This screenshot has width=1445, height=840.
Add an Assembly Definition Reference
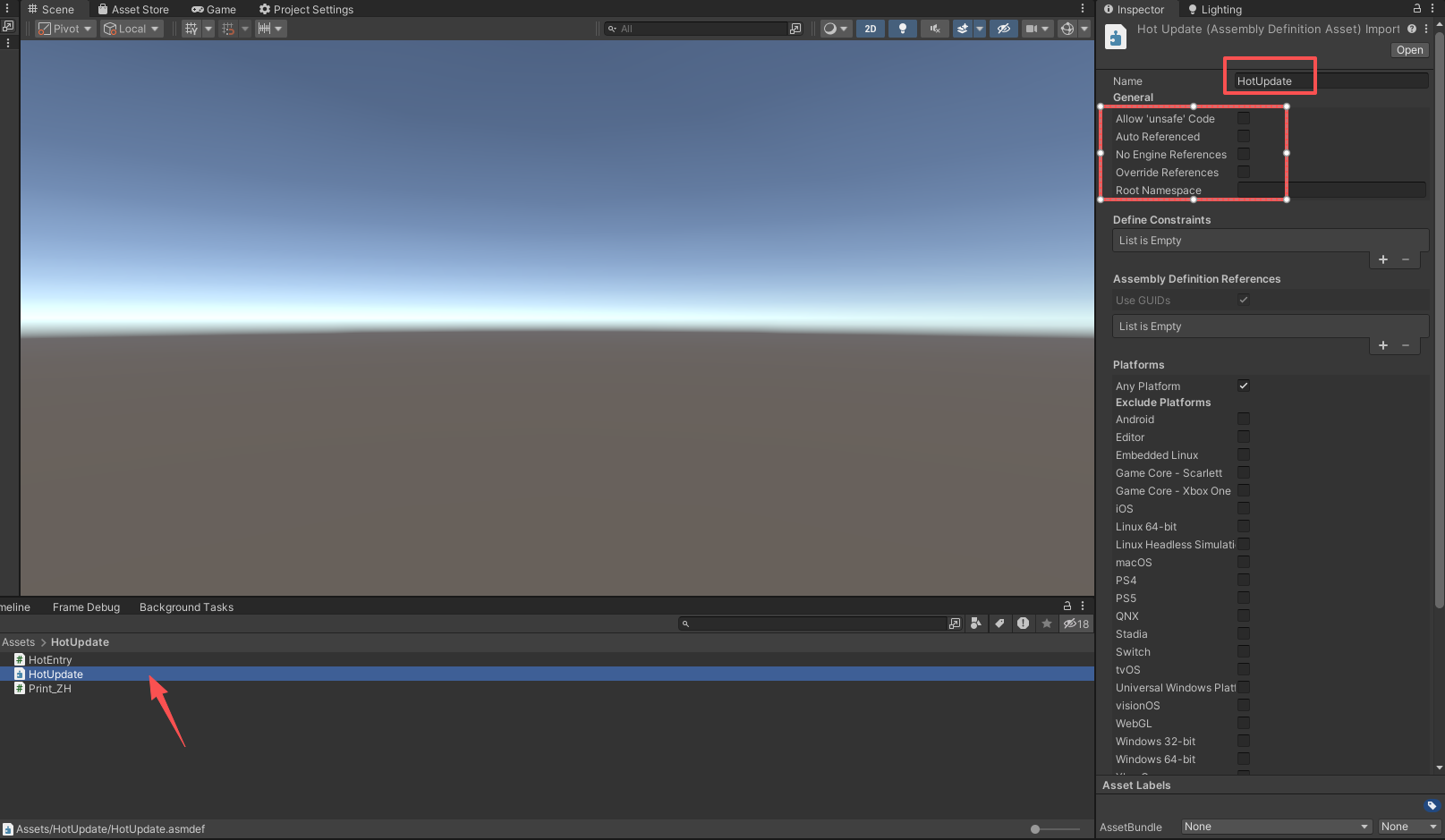pyautogui.click(x=1383, y=345)
